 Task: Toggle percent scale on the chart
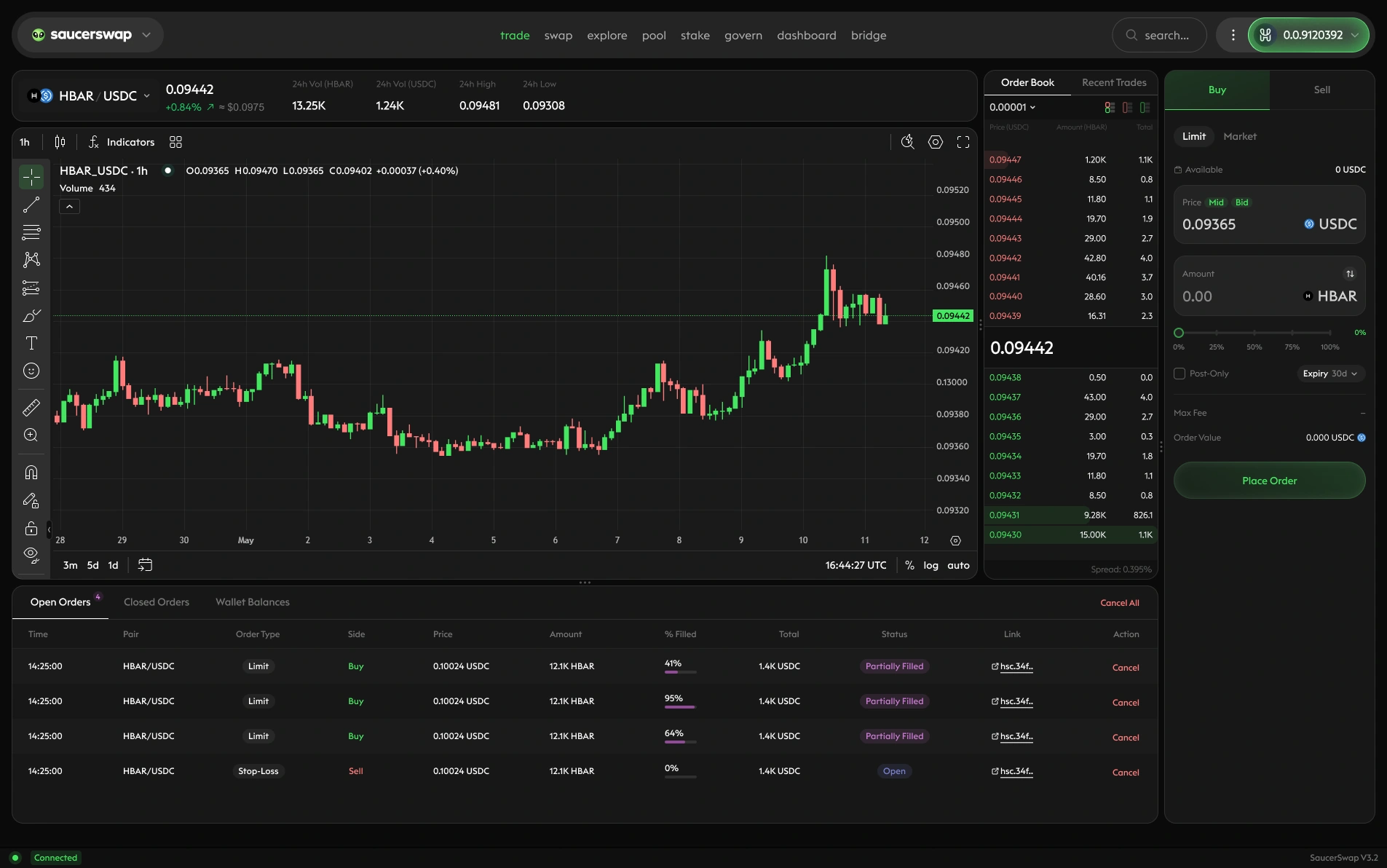point(909,565)
